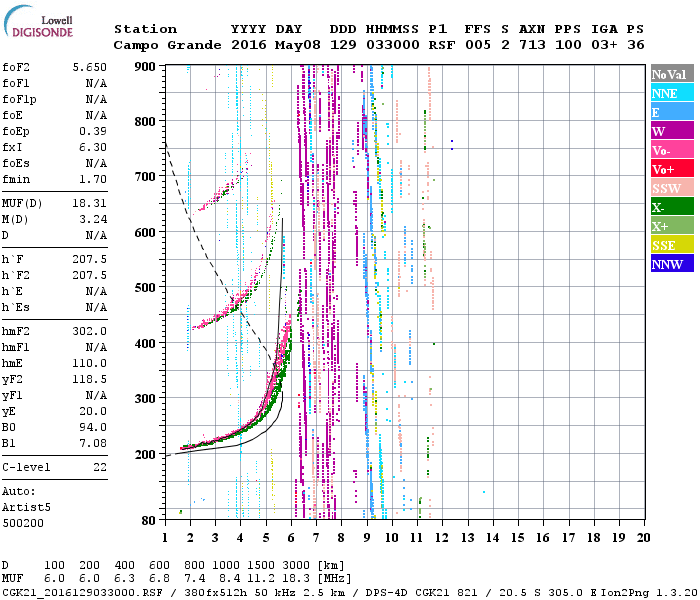Click the MUF(D) value 18.31
The width and height of the screenshot is (700, 600).
(90, 204)
